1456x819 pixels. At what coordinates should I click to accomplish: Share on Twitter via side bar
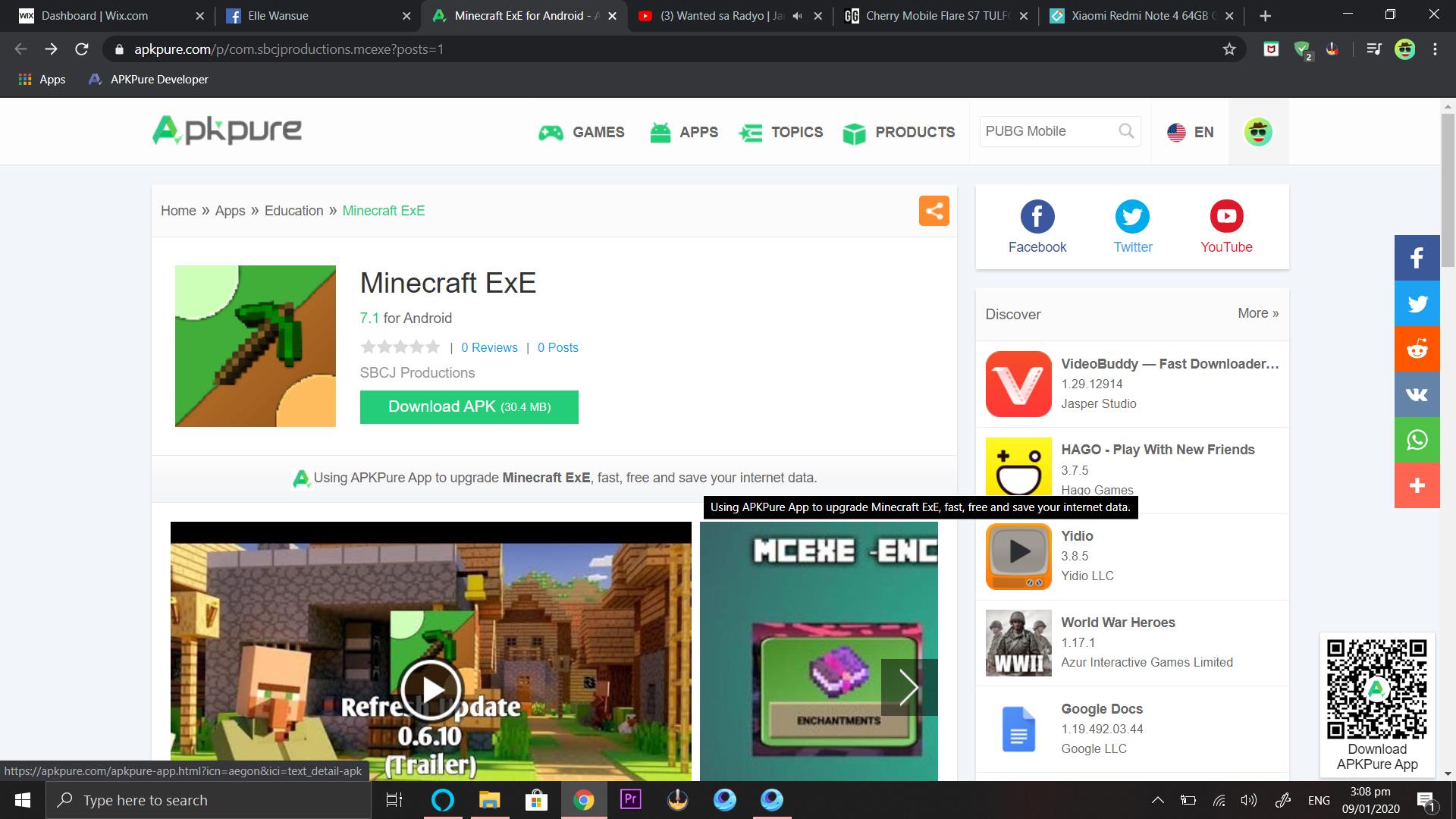(1417, 303)
